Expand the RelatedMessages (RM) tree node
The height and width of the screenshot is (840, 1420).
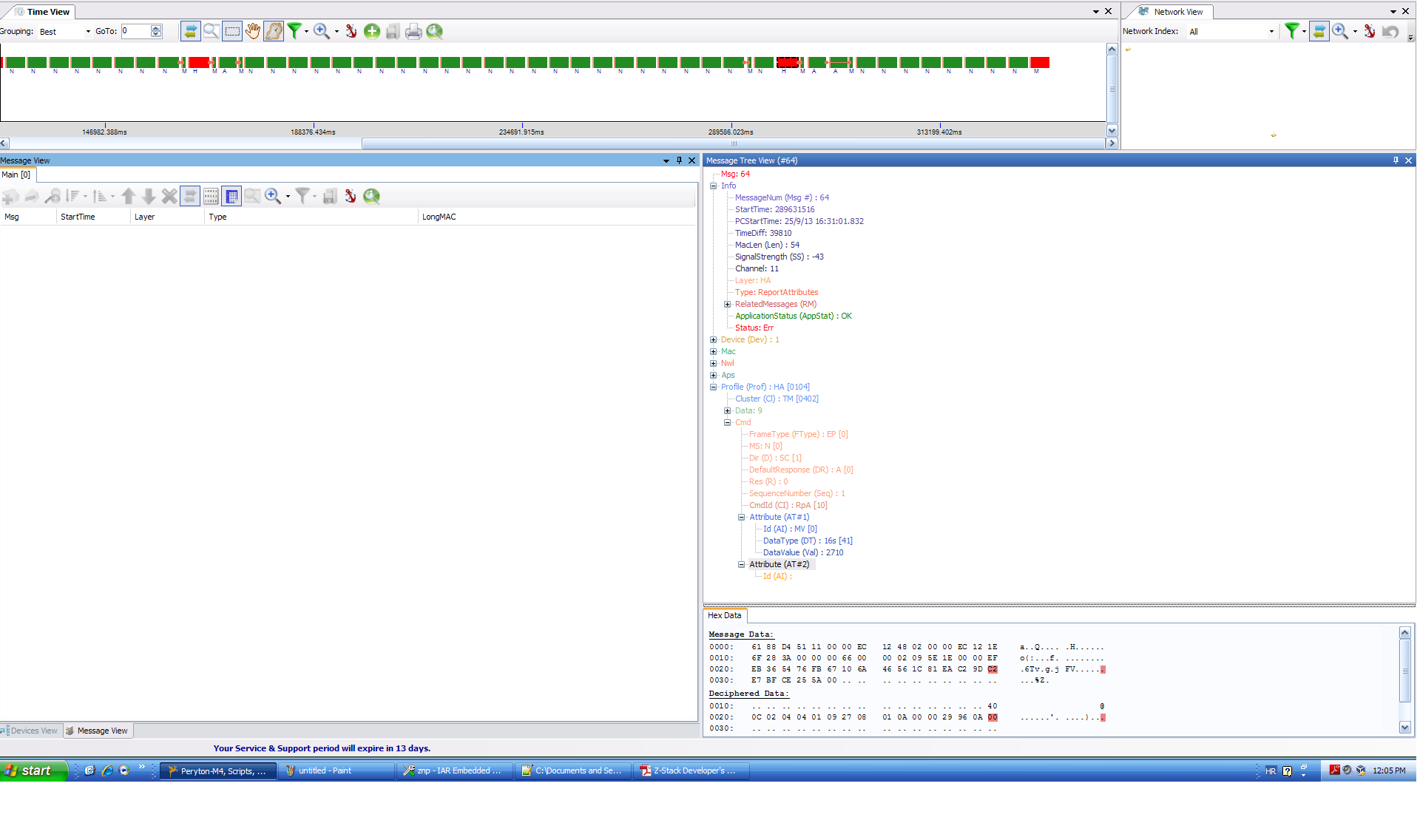[728, 304]
